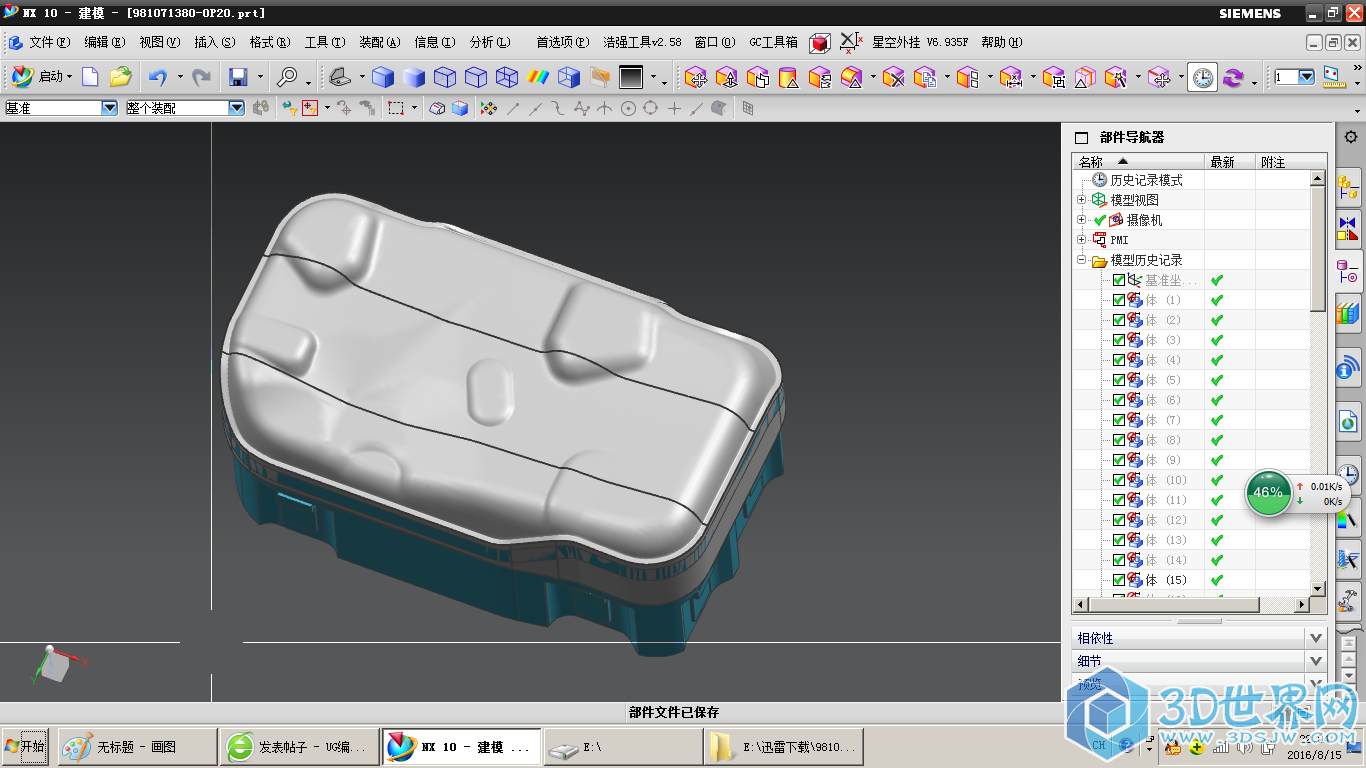Open the 分析(L) menu
Image resolution: width=1366 pixels, height=768 pixels.
pos(489,42)
